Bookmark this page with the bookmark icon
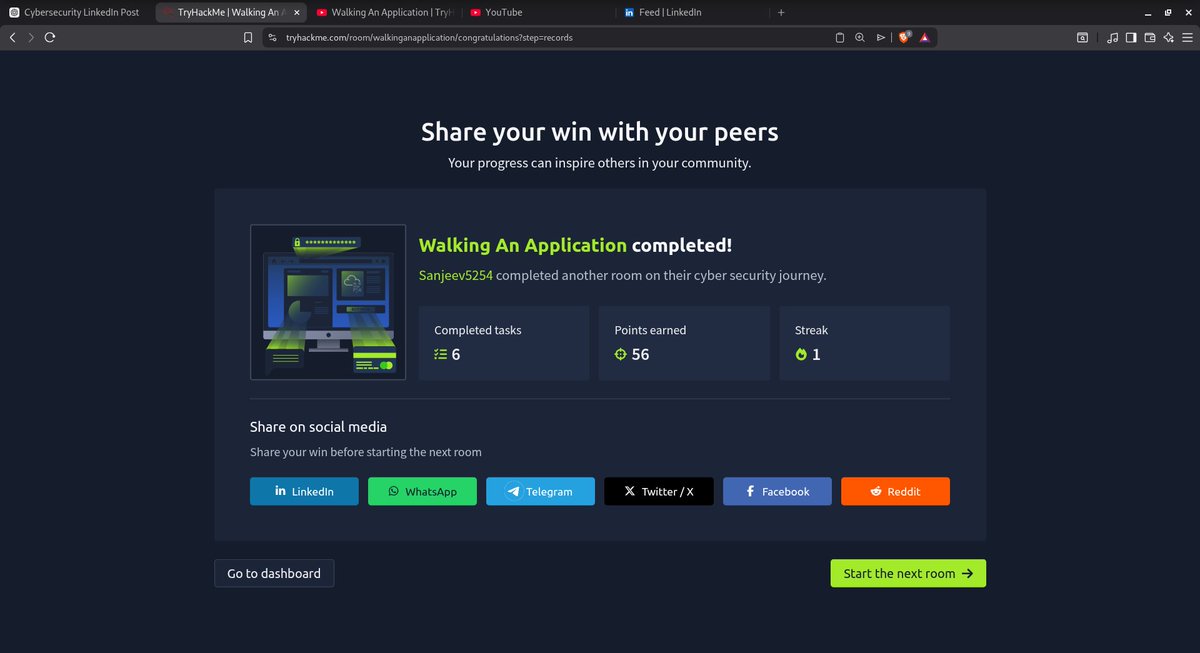The height and width of the screenshot is (653, 1200). pos(248,37)
